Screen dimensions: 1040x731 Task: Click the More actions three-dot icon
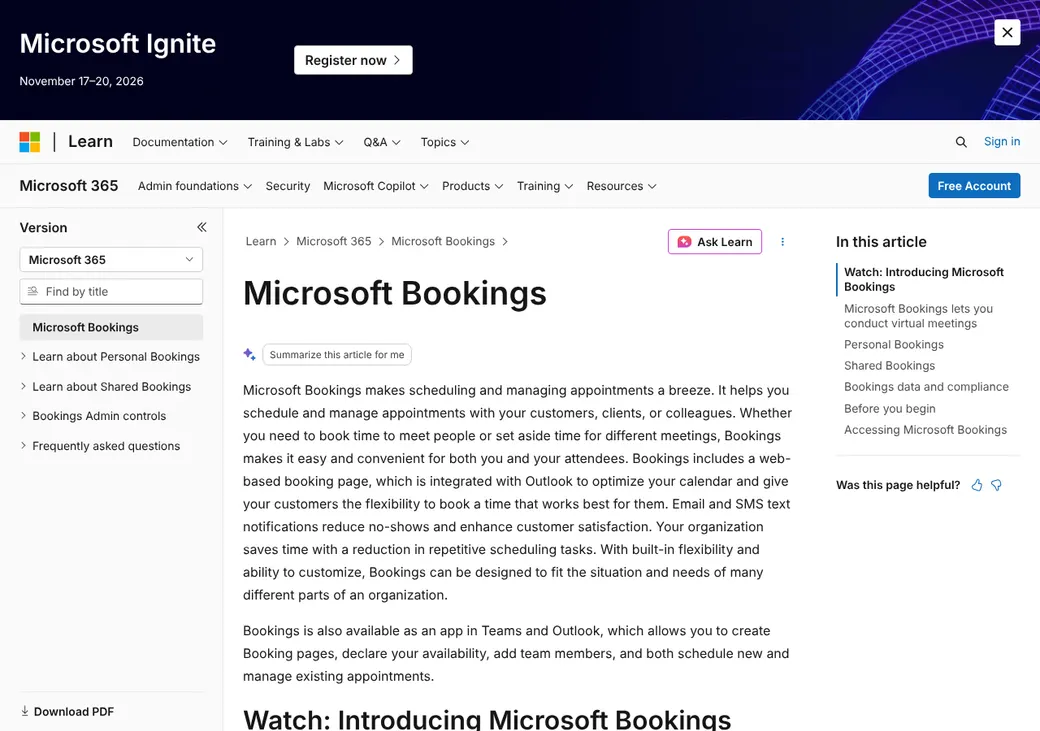tap(783, 241)
